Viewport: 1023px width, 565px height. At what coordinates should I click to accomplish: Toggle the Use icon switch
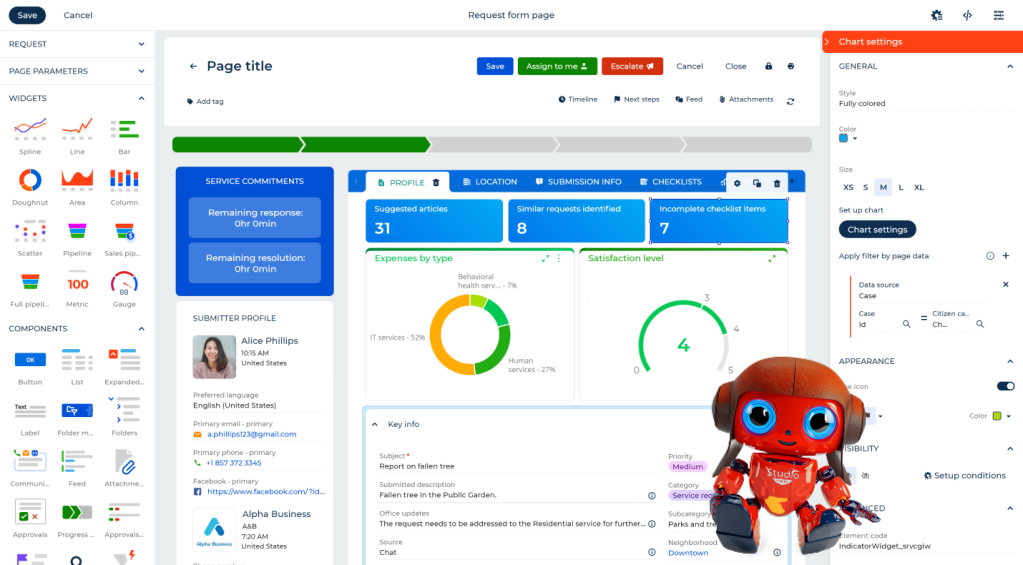[1005, 386]
